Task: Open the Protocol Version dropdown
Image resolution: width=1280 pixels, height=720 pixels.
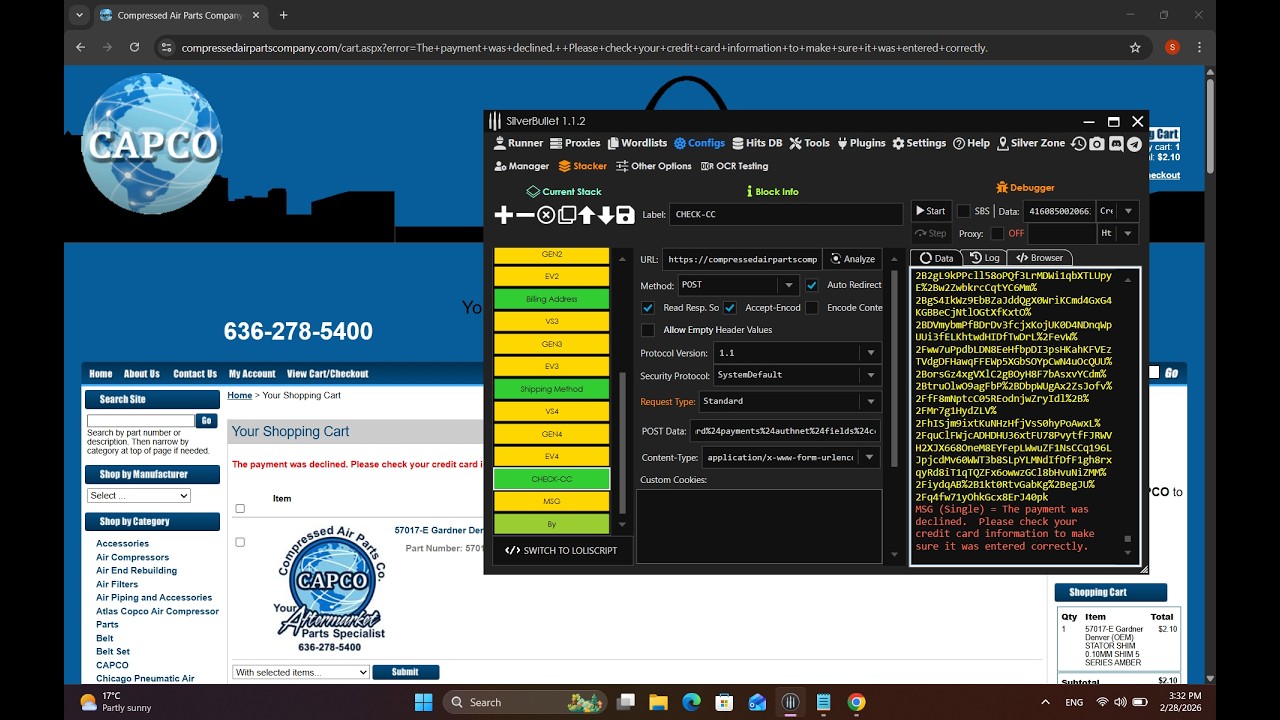Action: 797,353
